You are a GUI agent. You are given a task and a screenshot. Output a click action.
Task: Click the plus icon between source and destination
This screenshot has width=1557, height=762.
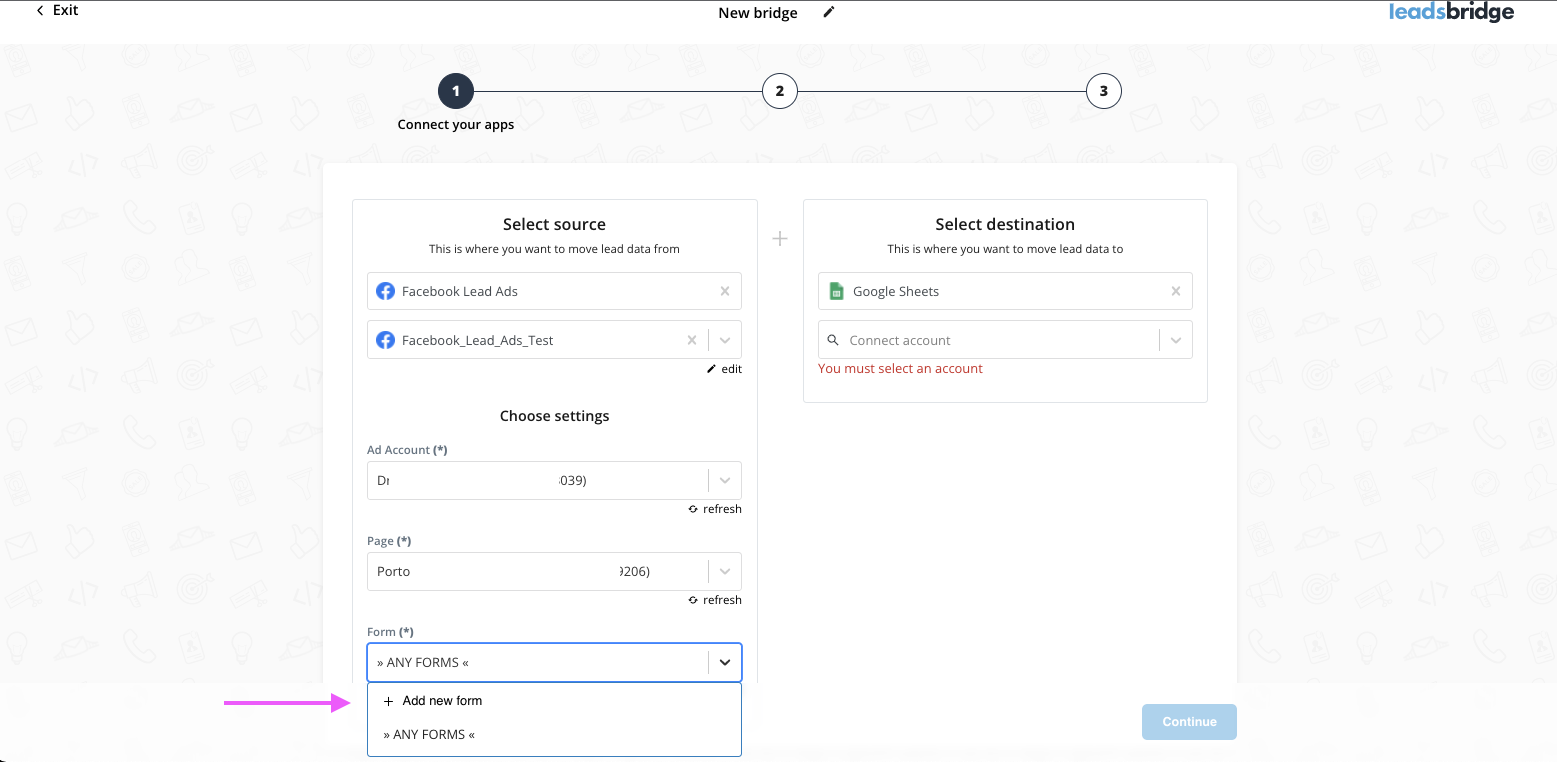pyautogui.click(x=780, y=239)
